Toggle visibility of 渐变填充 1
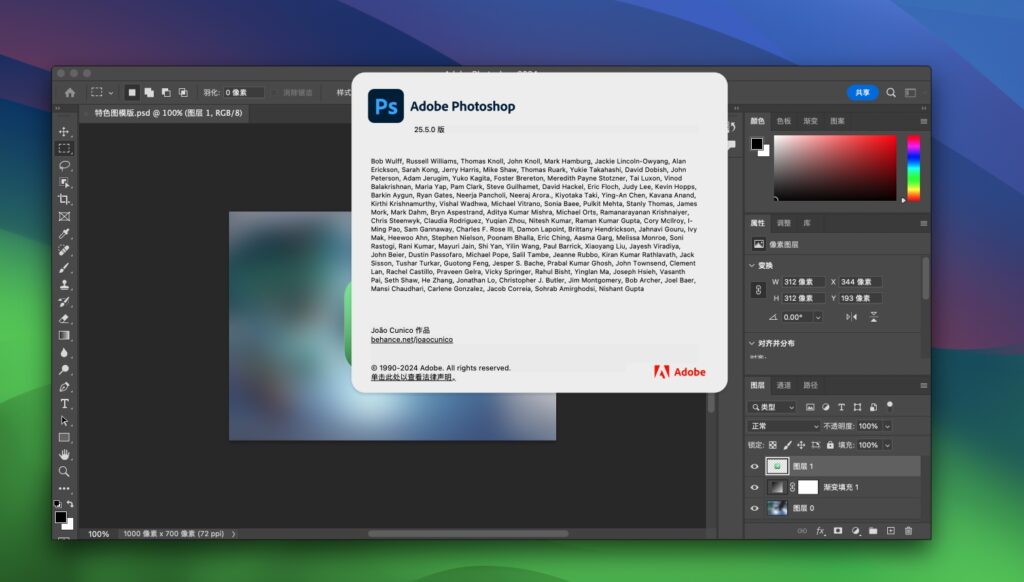 coord(753,487)
